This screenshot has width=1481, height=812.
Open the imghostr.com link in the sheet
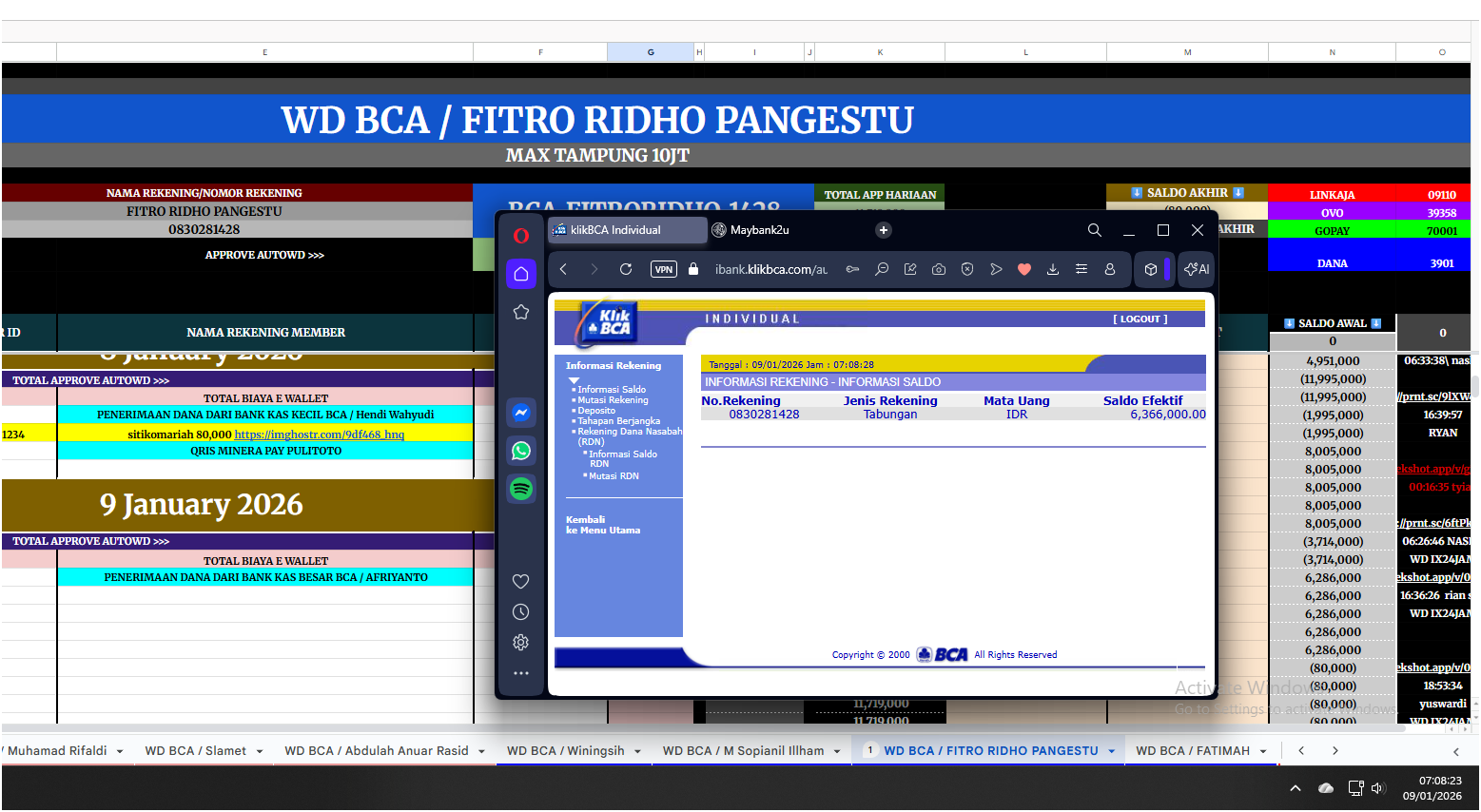(320, 435)
